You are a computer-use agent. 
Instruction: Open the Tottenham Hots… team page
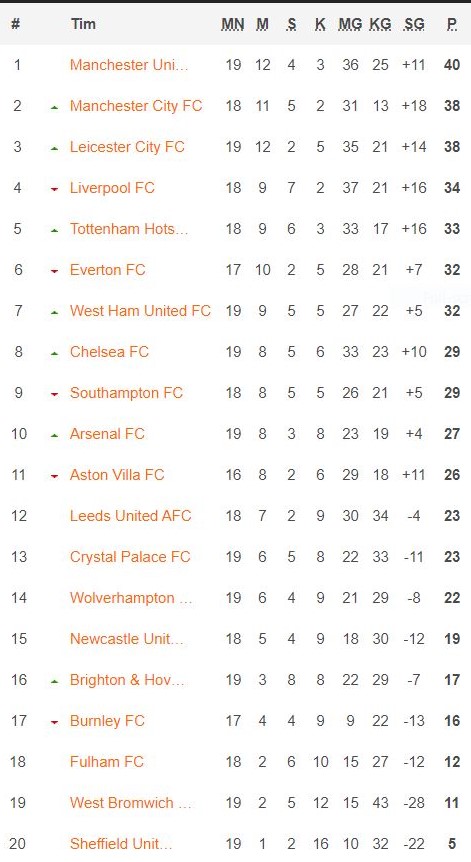tap(129, 229)
